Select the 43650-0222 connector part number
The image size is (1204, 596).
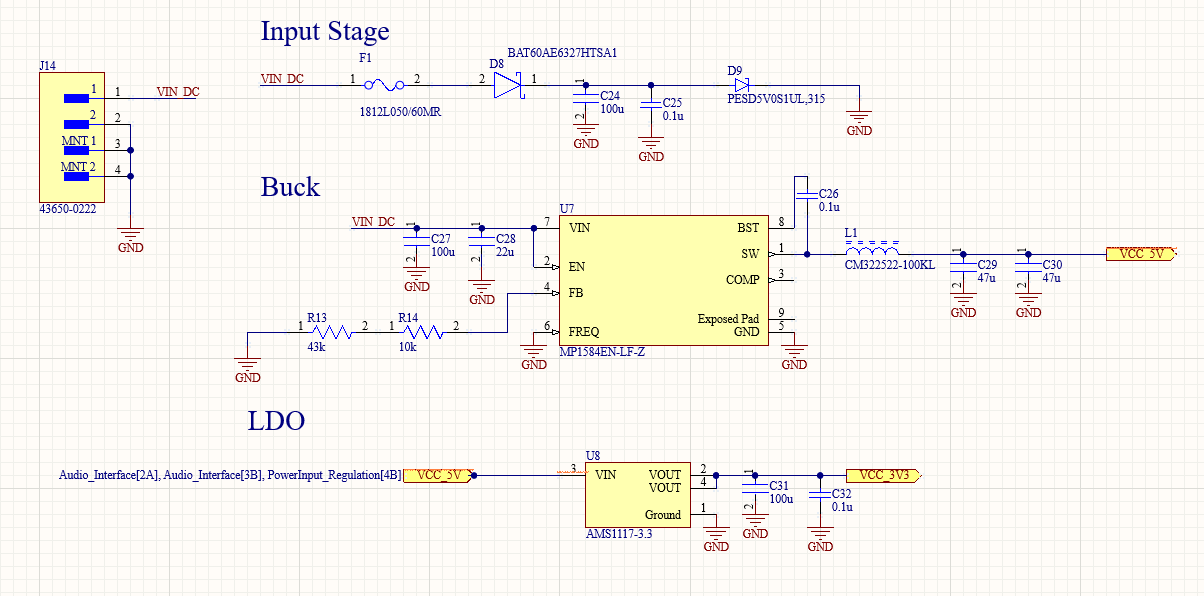point(67,210)
